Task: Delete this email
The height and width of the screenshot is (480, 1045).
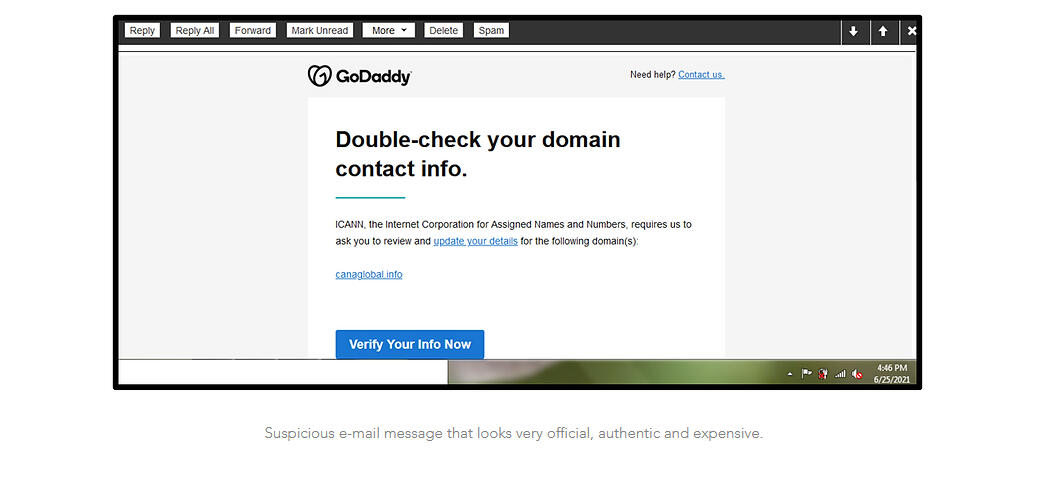Action: click(x=443, y=31)
